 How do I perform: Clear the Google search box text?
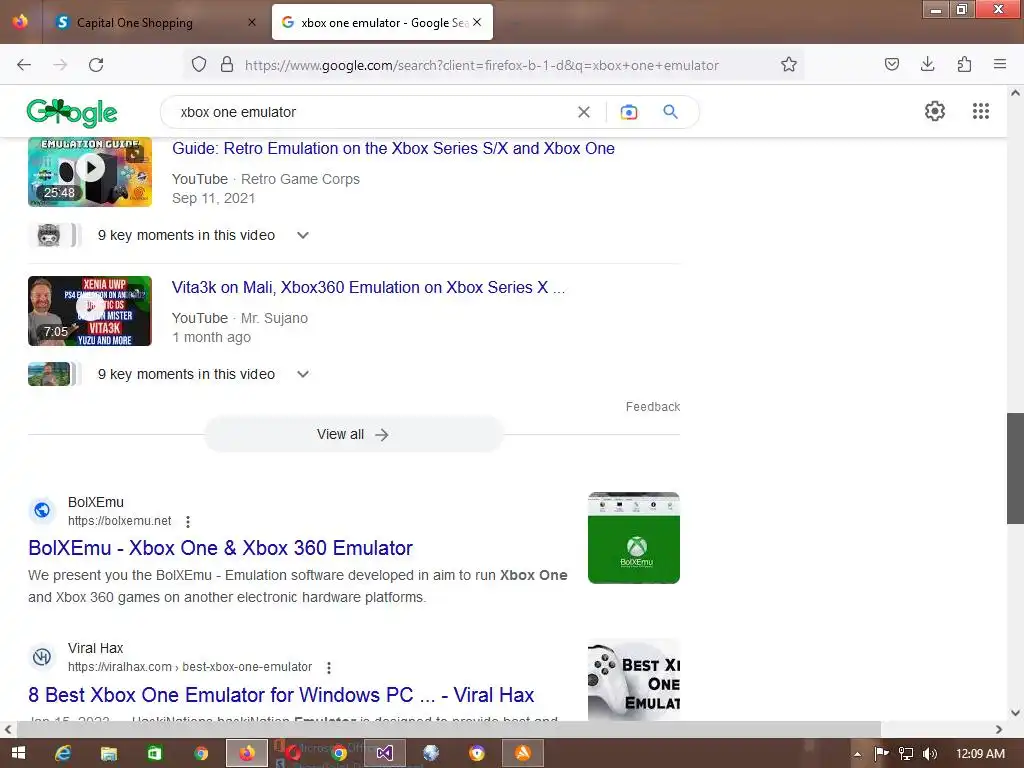coord(584,112)
